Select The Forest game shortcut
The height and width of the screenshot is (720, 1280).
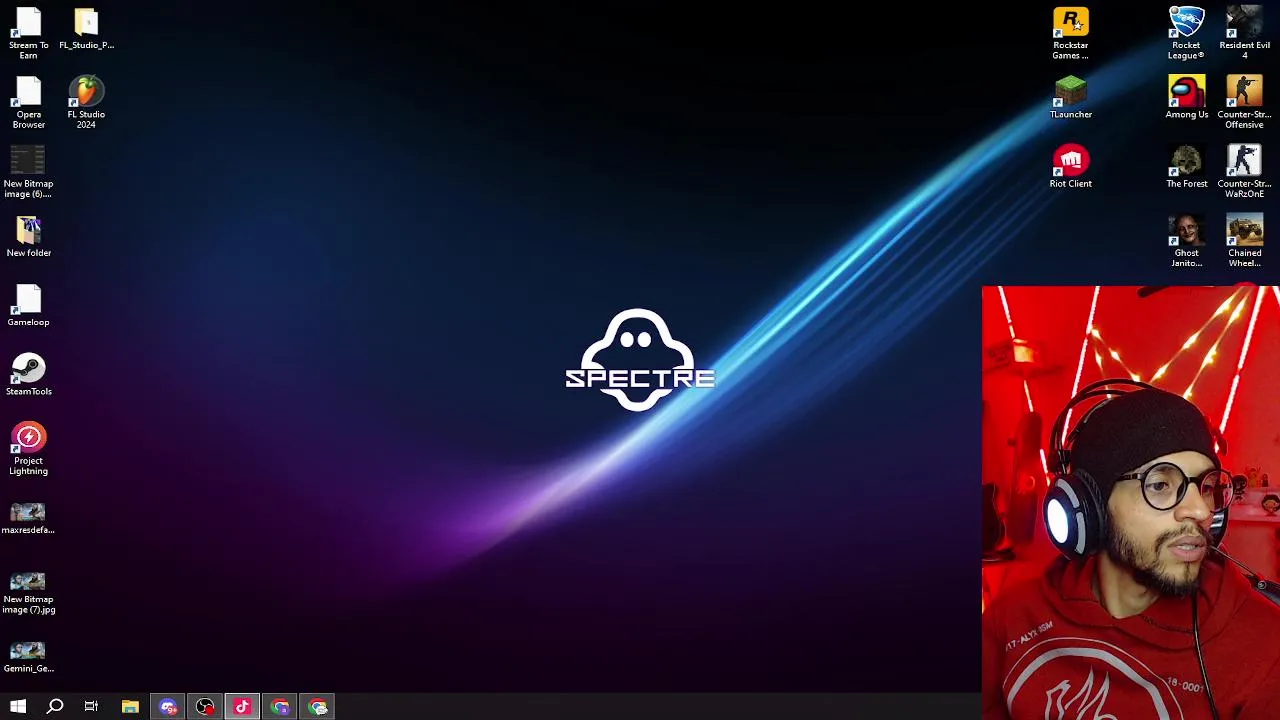click(1186, 166)
